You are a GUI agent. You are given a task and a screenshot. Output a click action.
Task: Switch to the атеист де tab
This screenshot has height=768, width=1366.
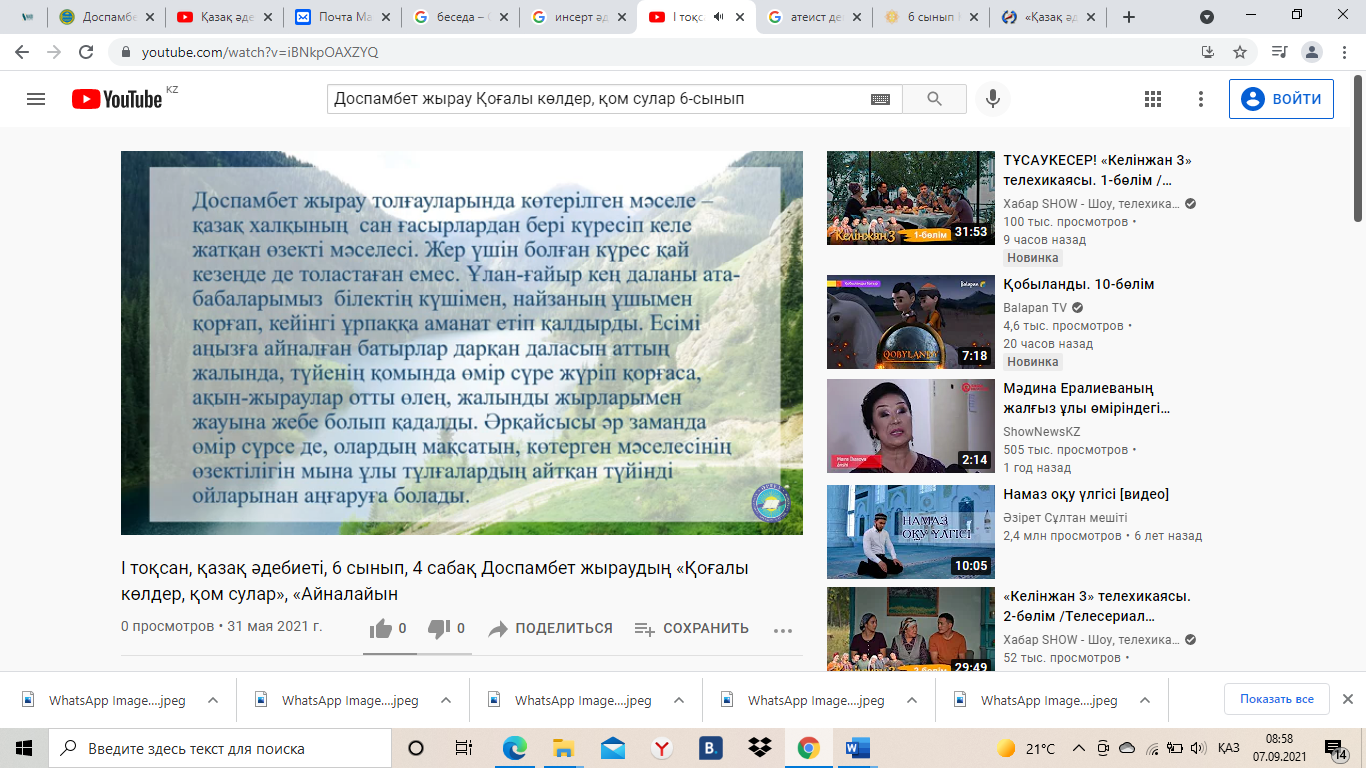click(x=814, y=17)
